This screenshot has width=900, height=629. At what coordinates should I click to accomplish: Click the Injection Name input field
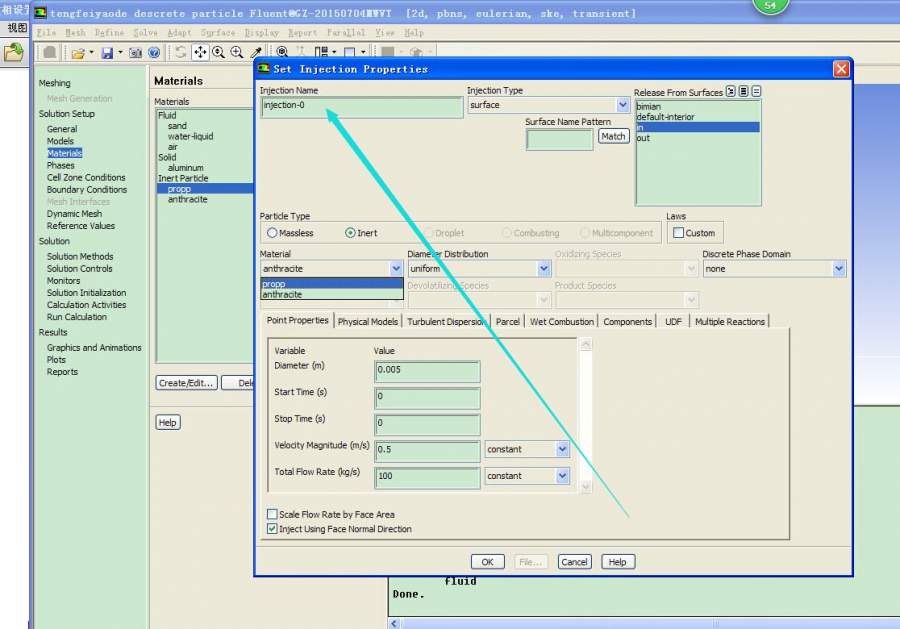click(362, 107)
